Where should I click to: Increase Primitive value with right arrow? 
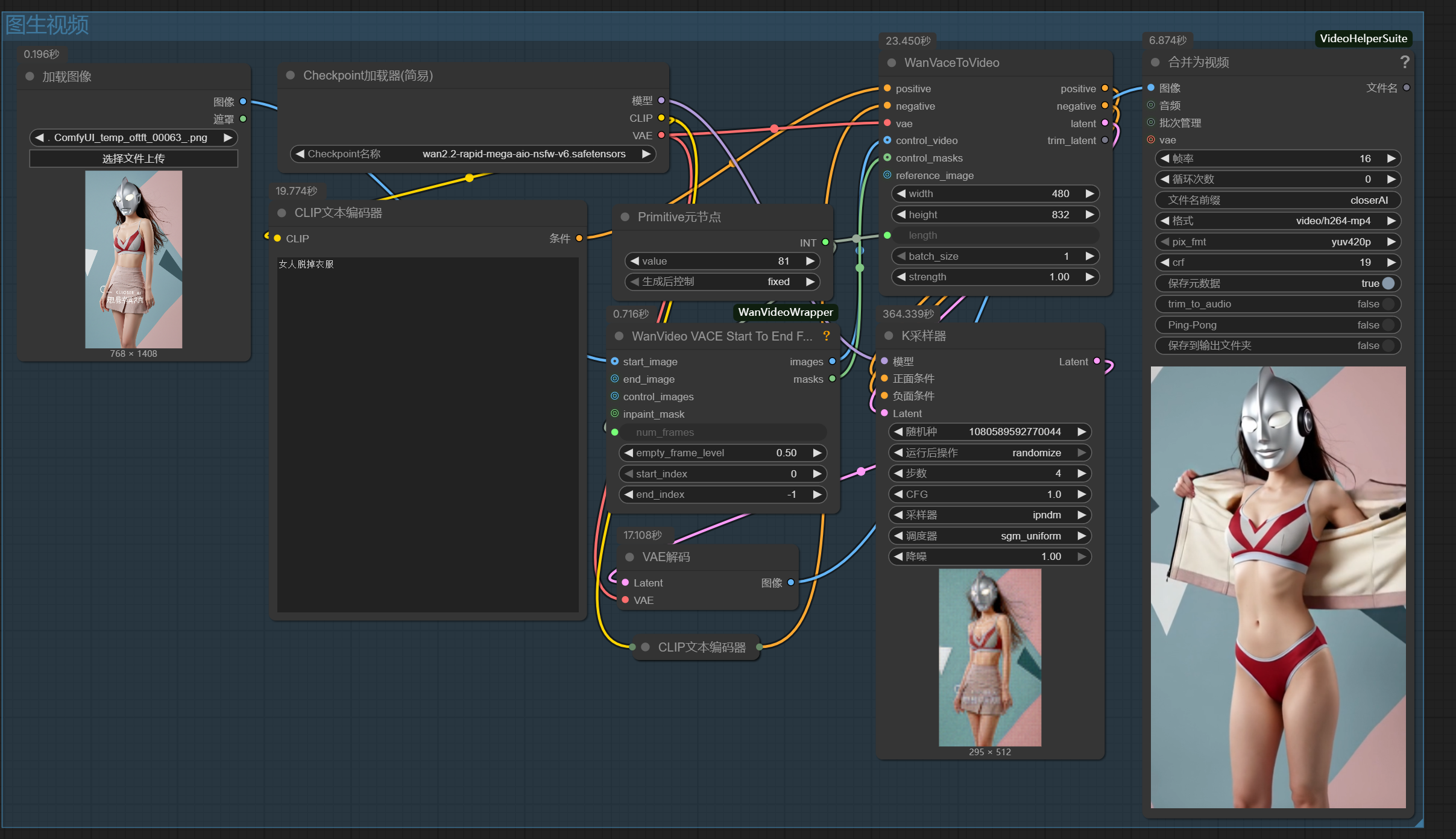coord(810,261)
